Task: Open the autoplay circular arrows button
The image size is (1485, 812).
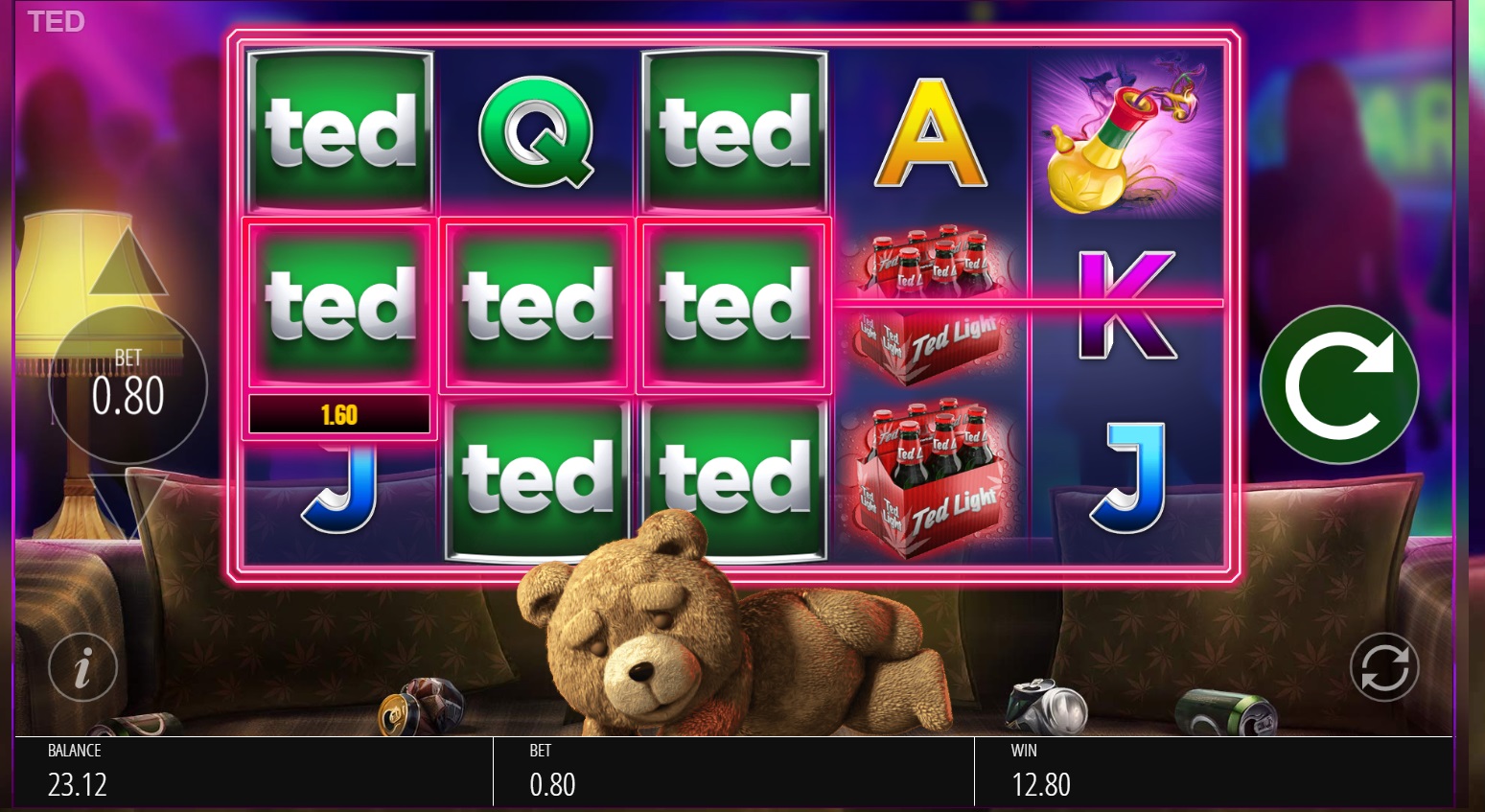Action: (1384, 666)
